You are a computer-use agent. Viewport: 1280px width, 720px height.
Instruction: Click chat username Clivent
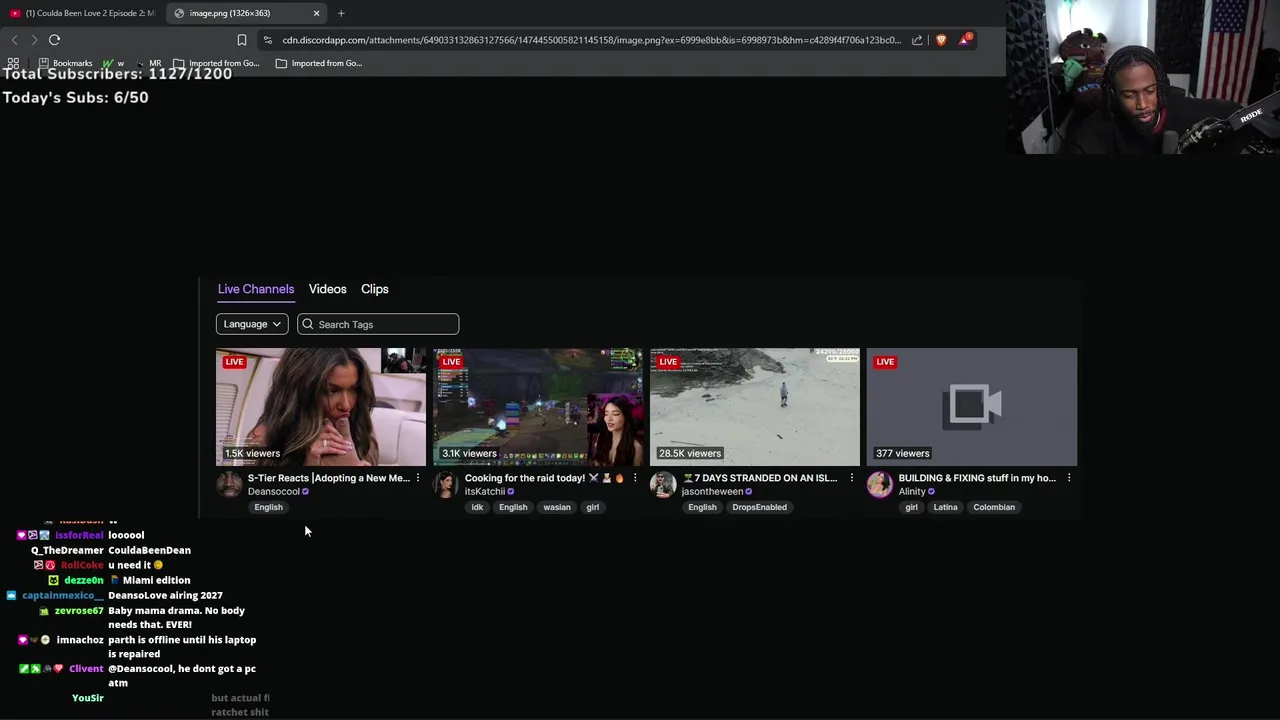coord(86,668)
